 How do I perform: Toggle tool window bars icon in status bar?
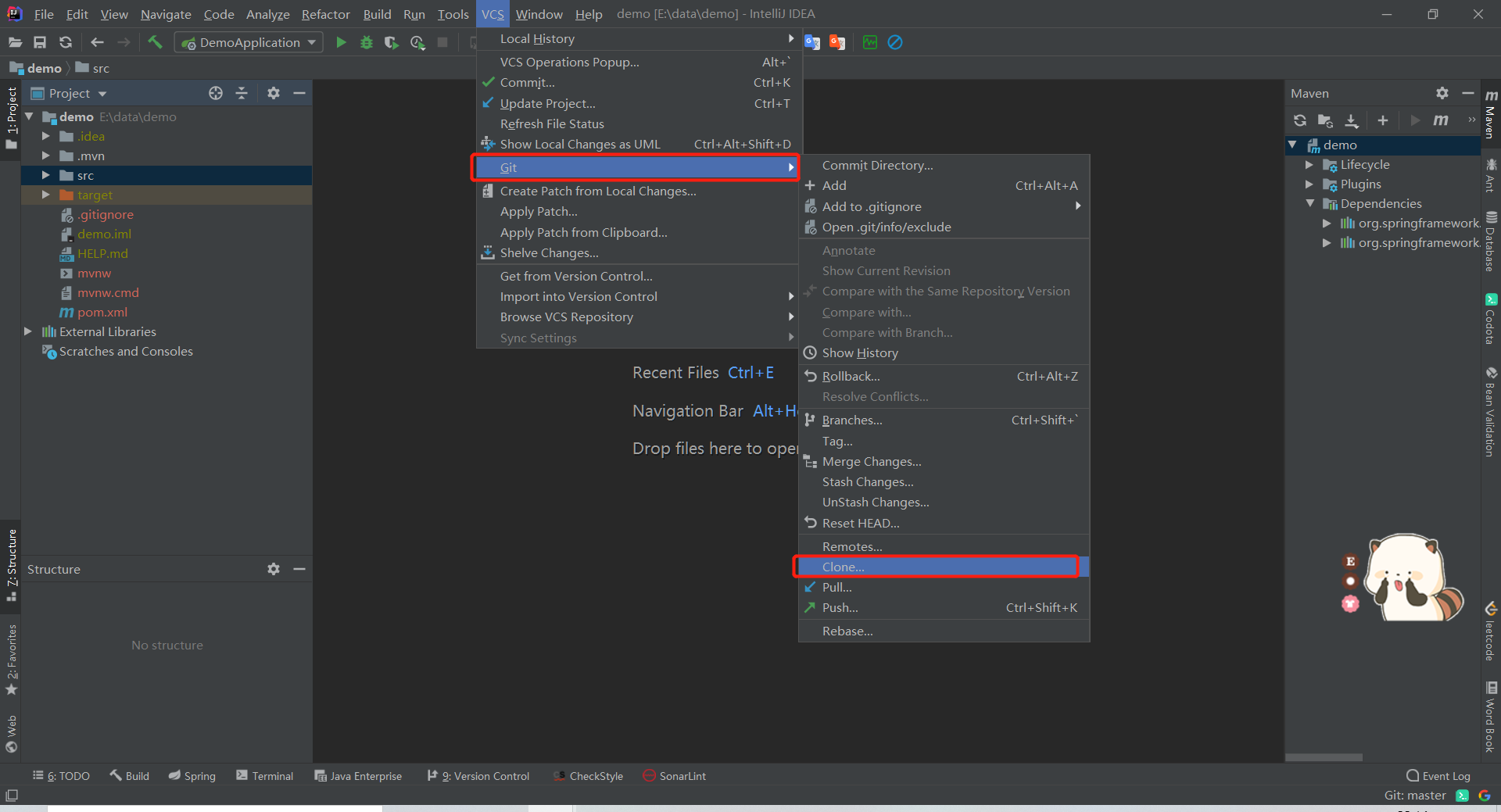(x=12, y=796)
